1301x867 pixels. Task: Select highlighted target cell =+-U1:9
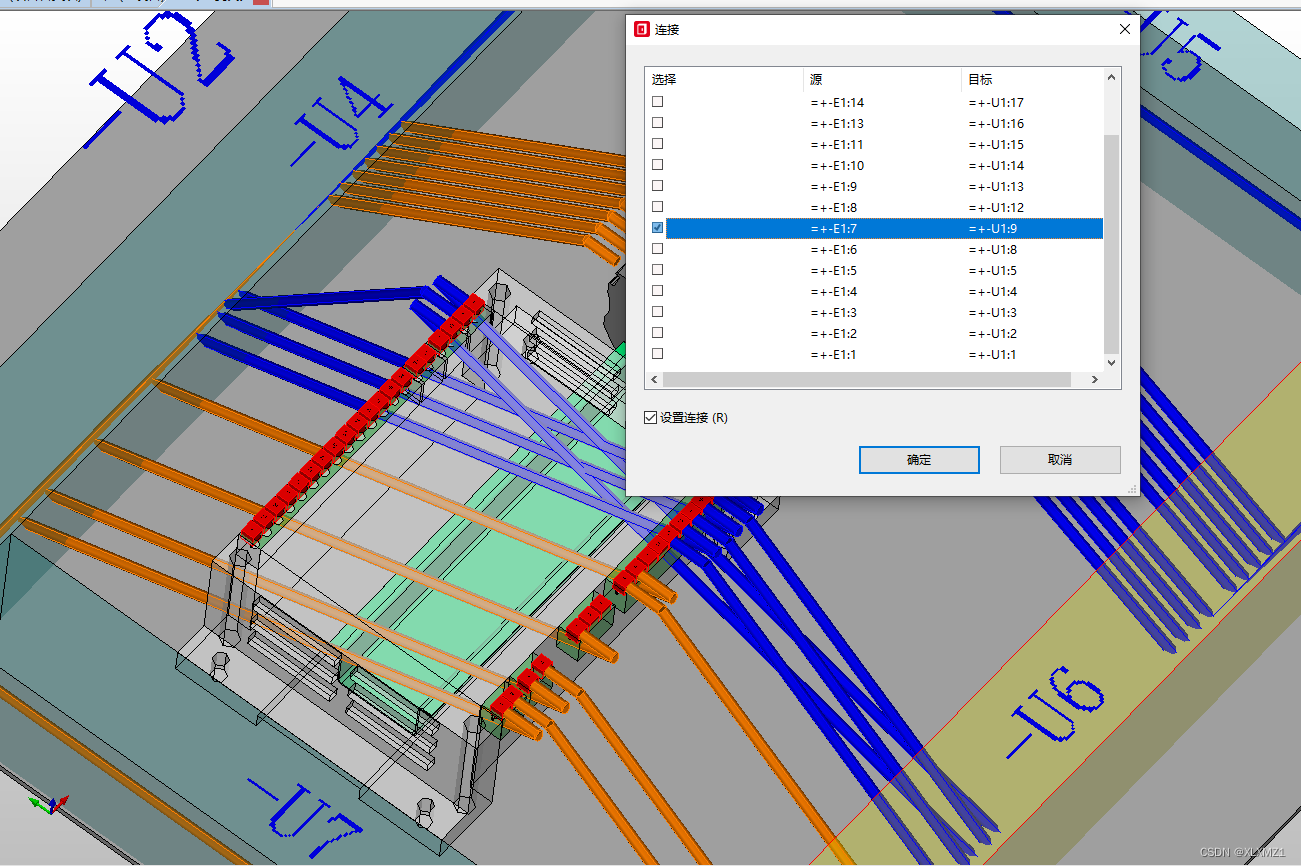coord(993,229)
